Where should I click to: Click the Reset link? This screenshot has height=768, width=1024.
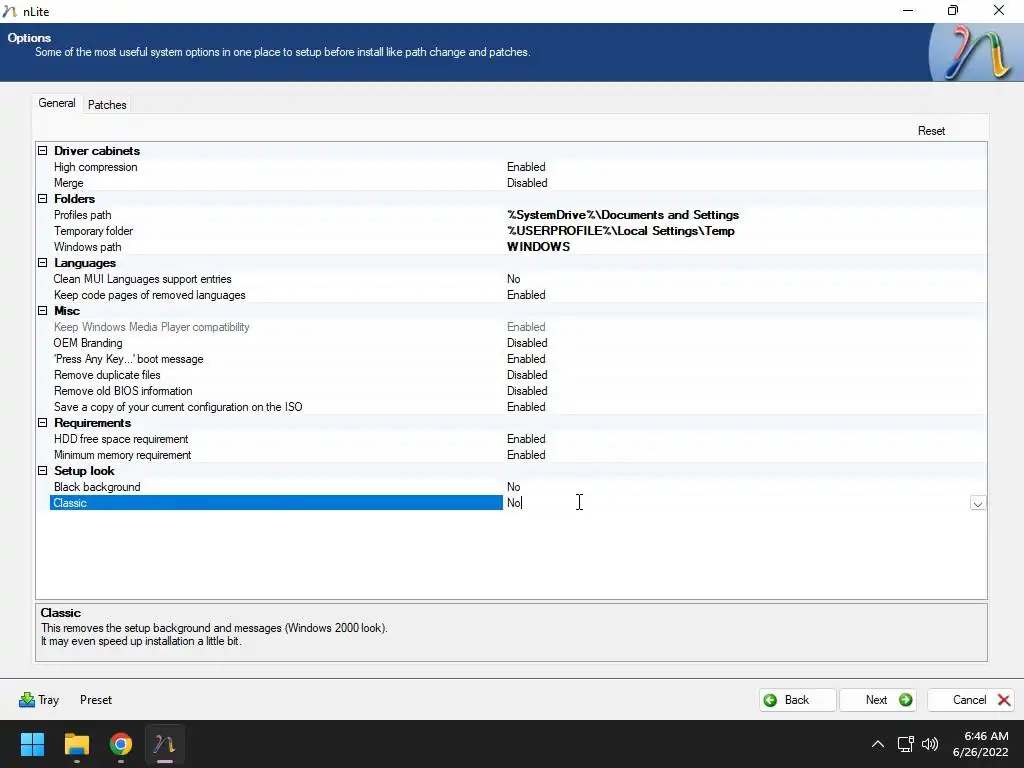931,131
